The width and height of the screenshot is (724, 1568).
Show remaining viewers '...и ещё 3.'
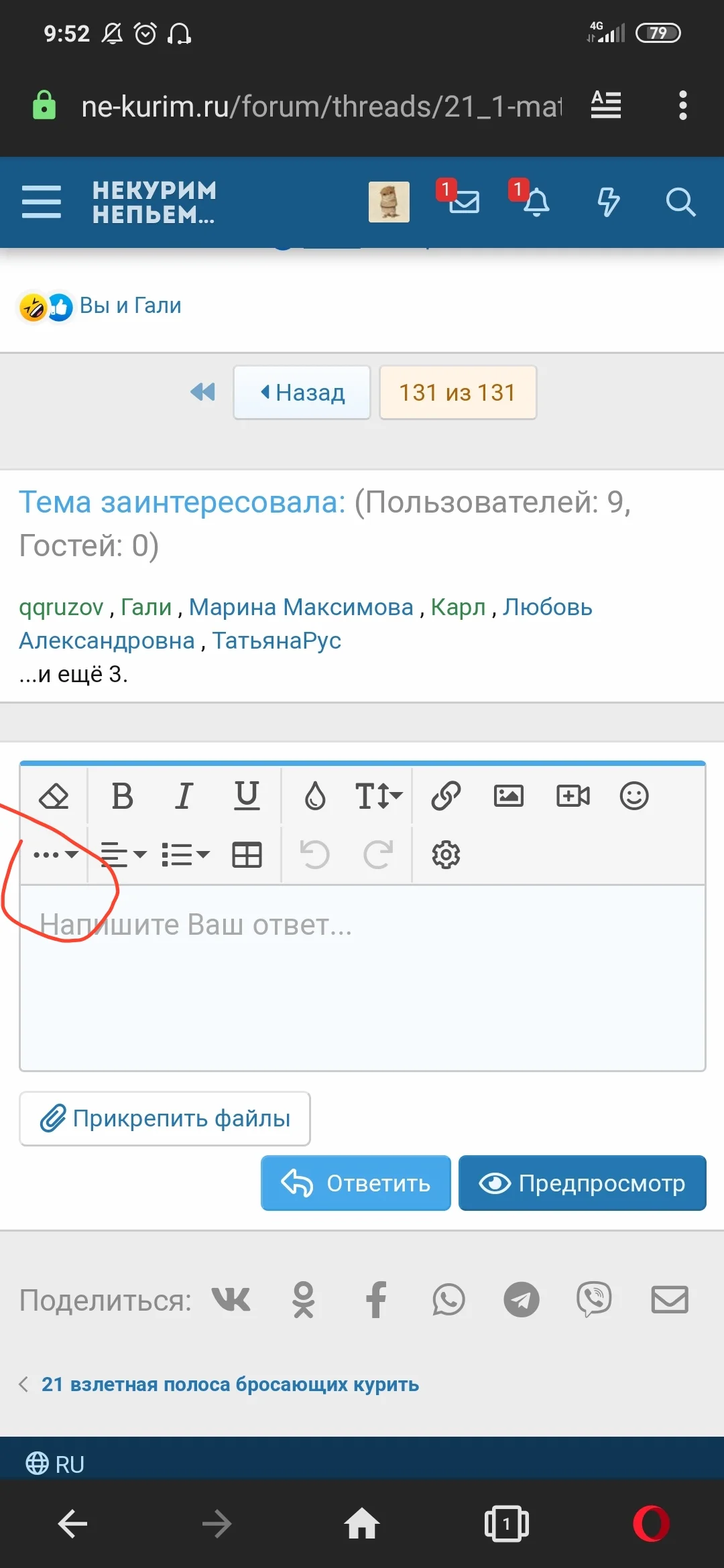point(73,673)
